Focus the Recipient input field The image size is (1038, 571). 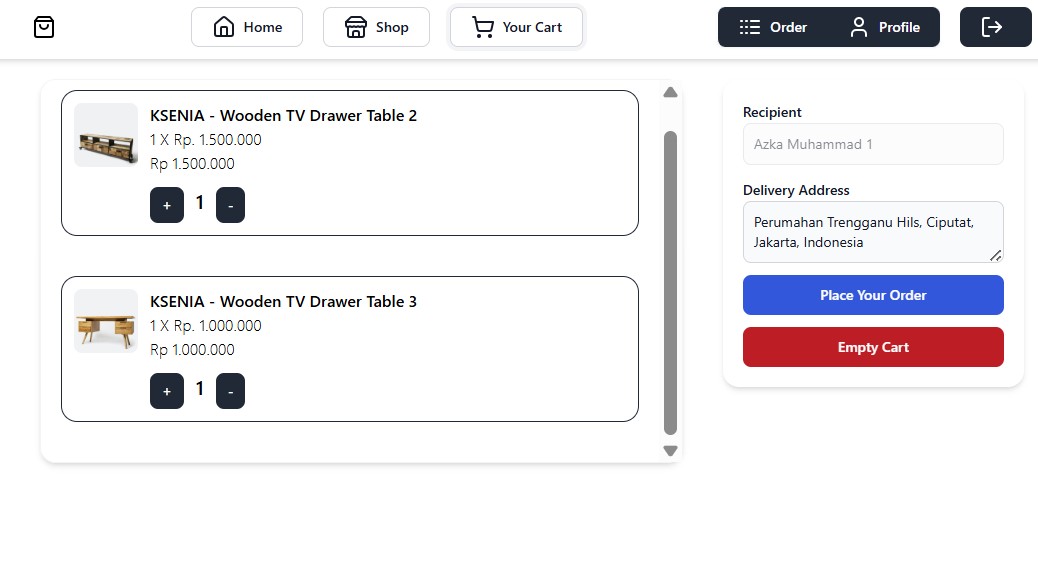point(873,144)
